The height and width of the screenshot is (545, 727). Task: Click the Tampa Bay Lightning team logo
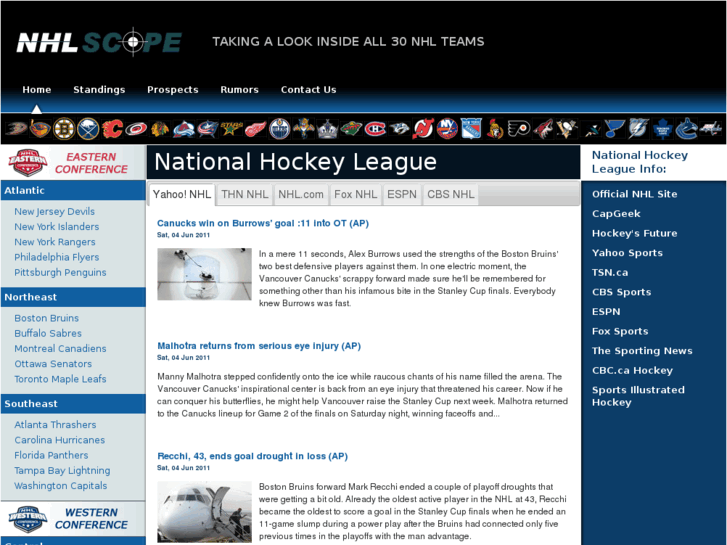click(638, 128)
